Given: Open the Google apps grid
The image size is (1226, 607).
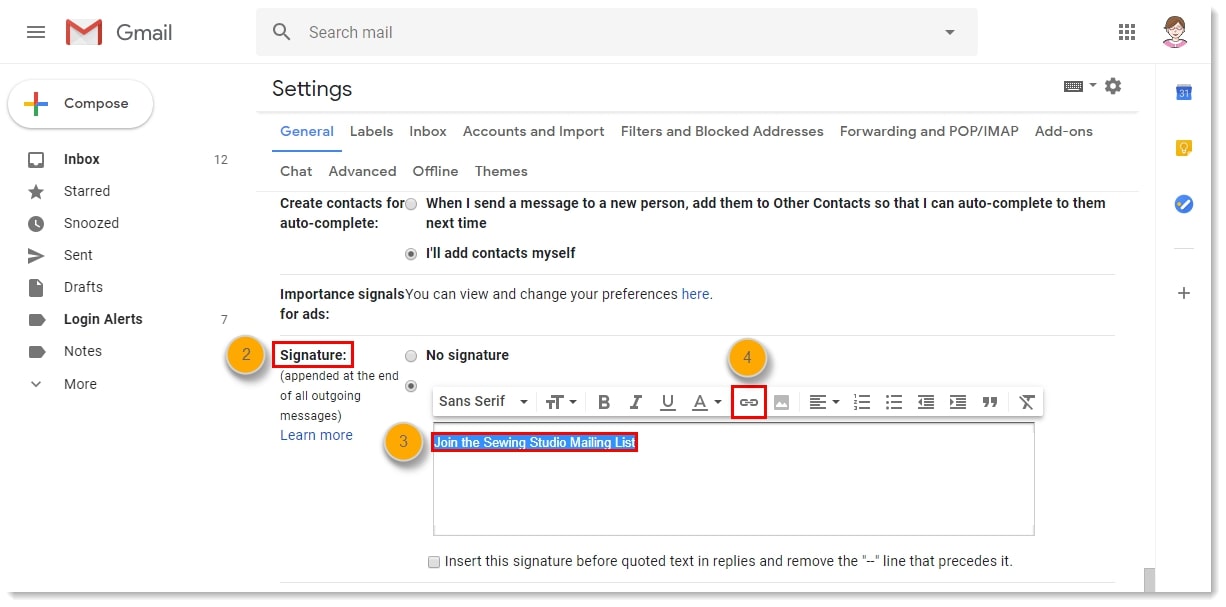Looking at the screenshot, I should coord(1127,32).
